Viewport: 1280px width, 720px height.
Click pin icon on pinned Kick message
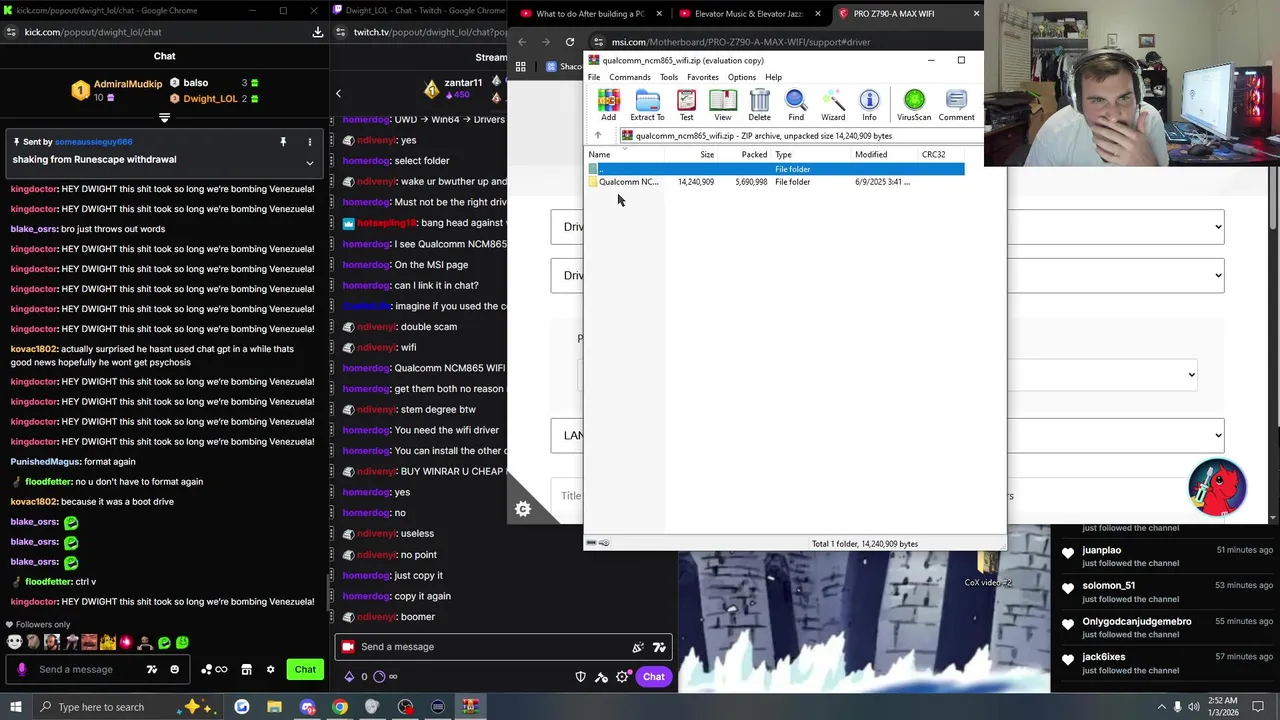[x=283, y=142]
